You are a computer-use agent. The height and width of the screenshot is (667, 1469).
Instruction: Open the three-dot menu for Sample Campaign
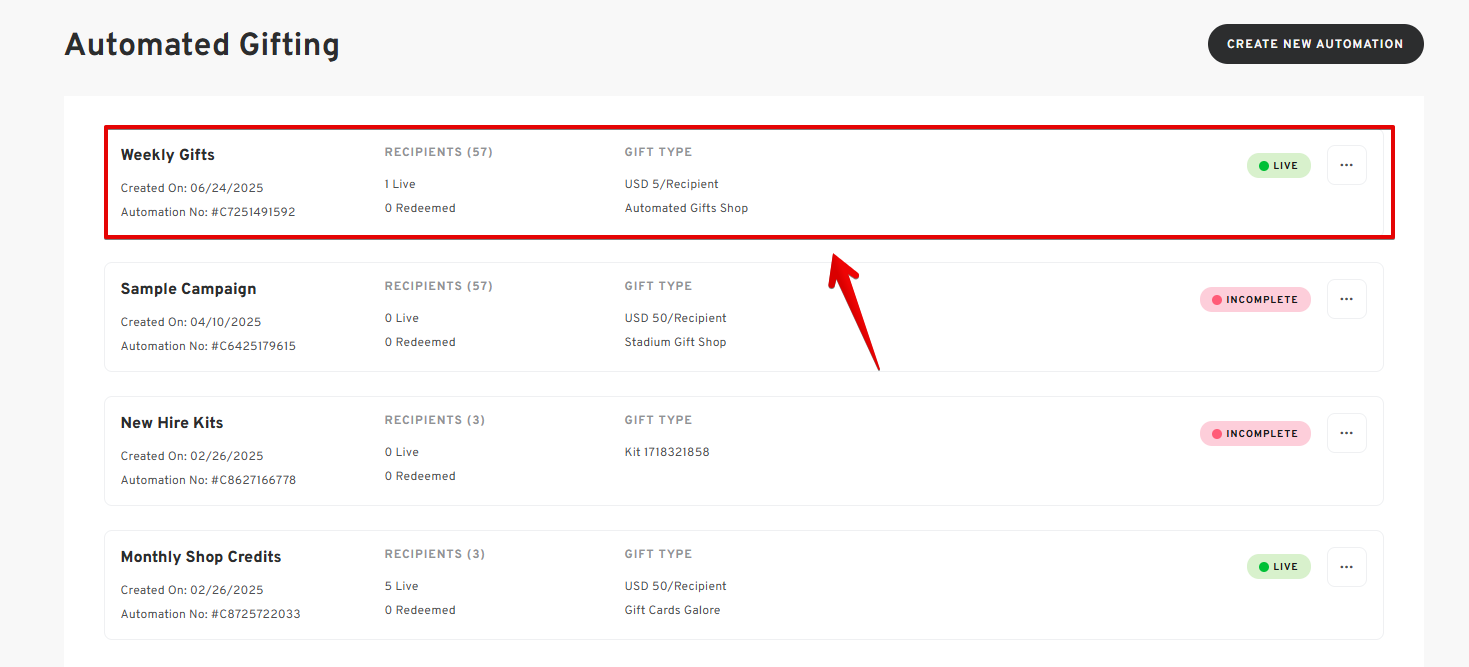(x=1346, y=299)
